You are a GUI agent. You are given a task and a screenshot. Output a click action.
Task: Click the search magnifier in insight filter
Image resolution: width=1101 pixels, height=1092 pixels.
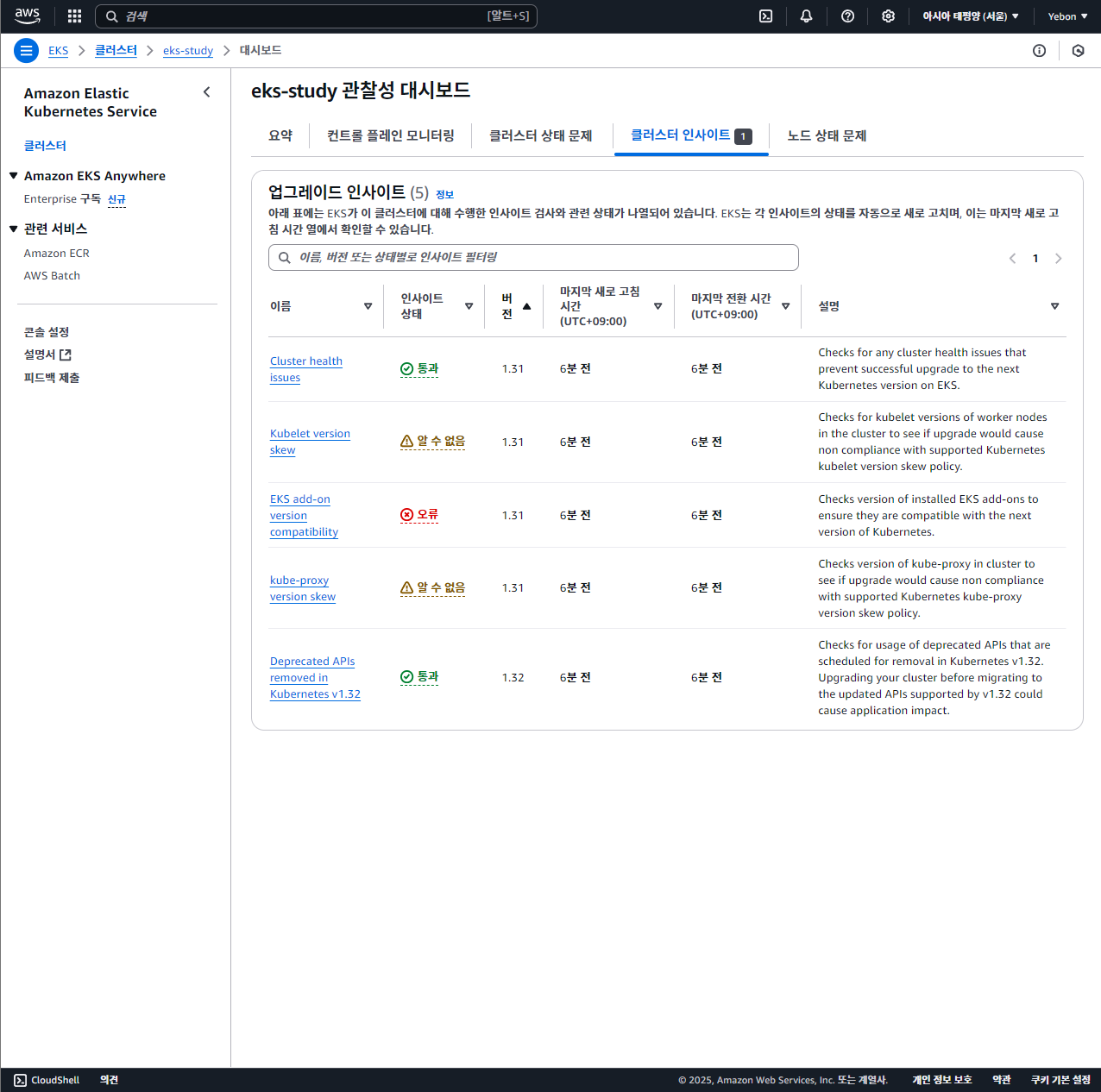coord(284,258)
